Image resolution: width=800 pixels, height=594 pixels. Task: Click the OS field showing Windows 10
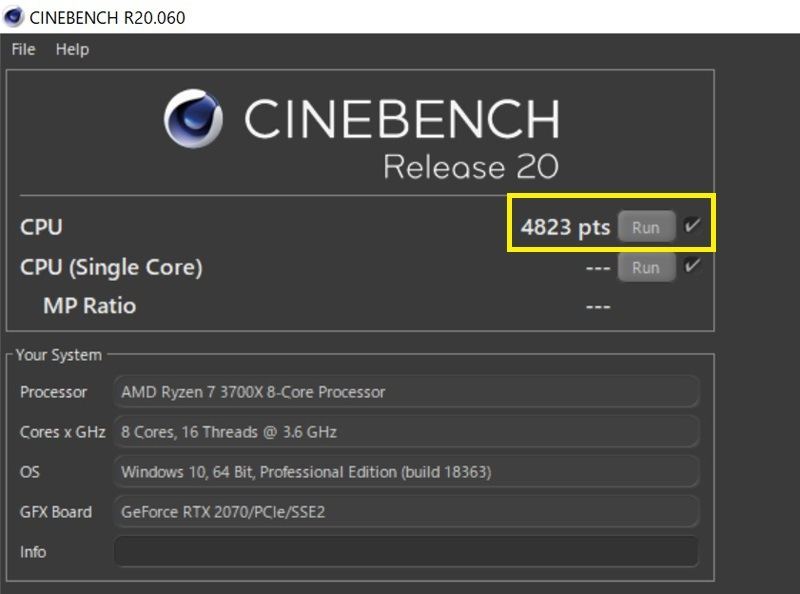click(x=407, y=472)
